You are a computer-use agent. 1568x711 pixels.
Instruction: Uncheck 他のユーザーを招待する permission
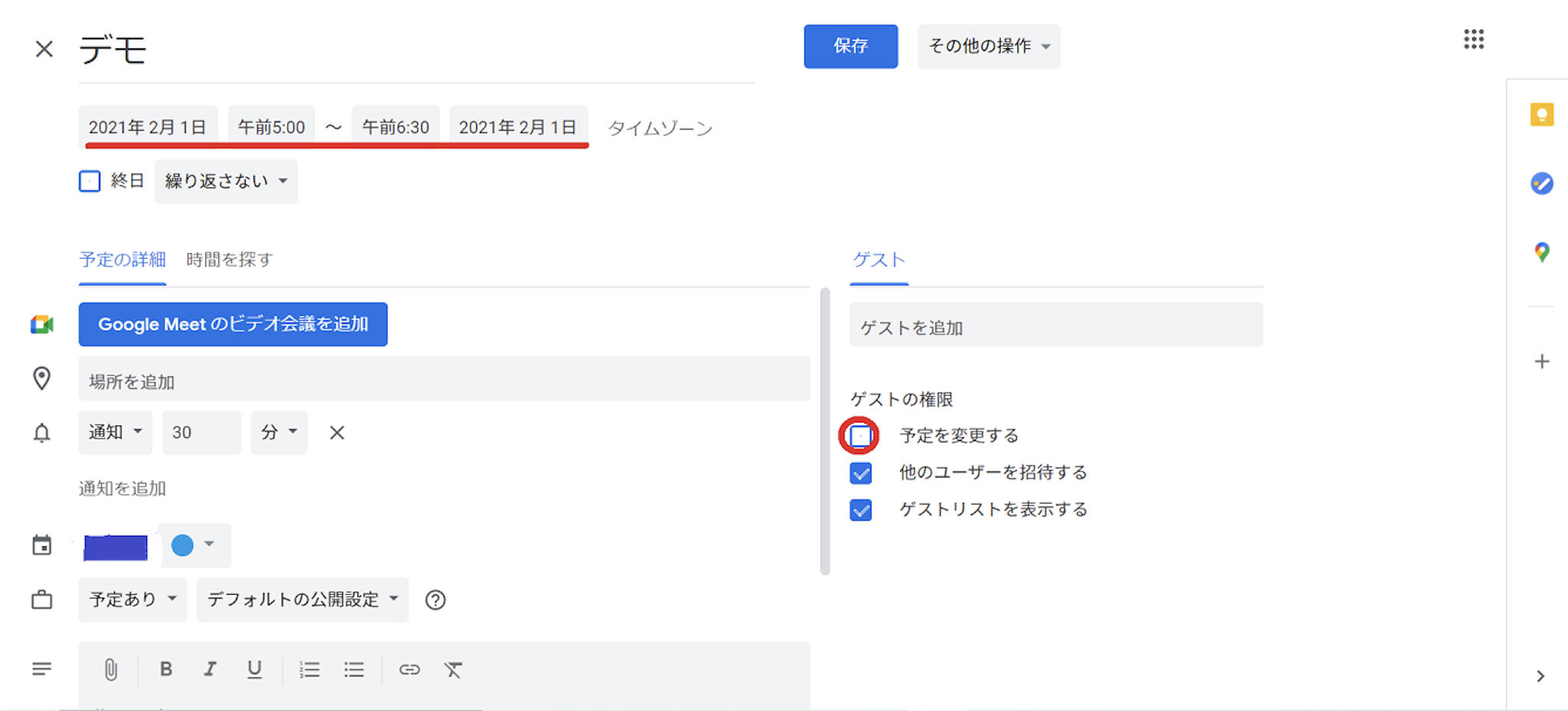click(861, 473)
